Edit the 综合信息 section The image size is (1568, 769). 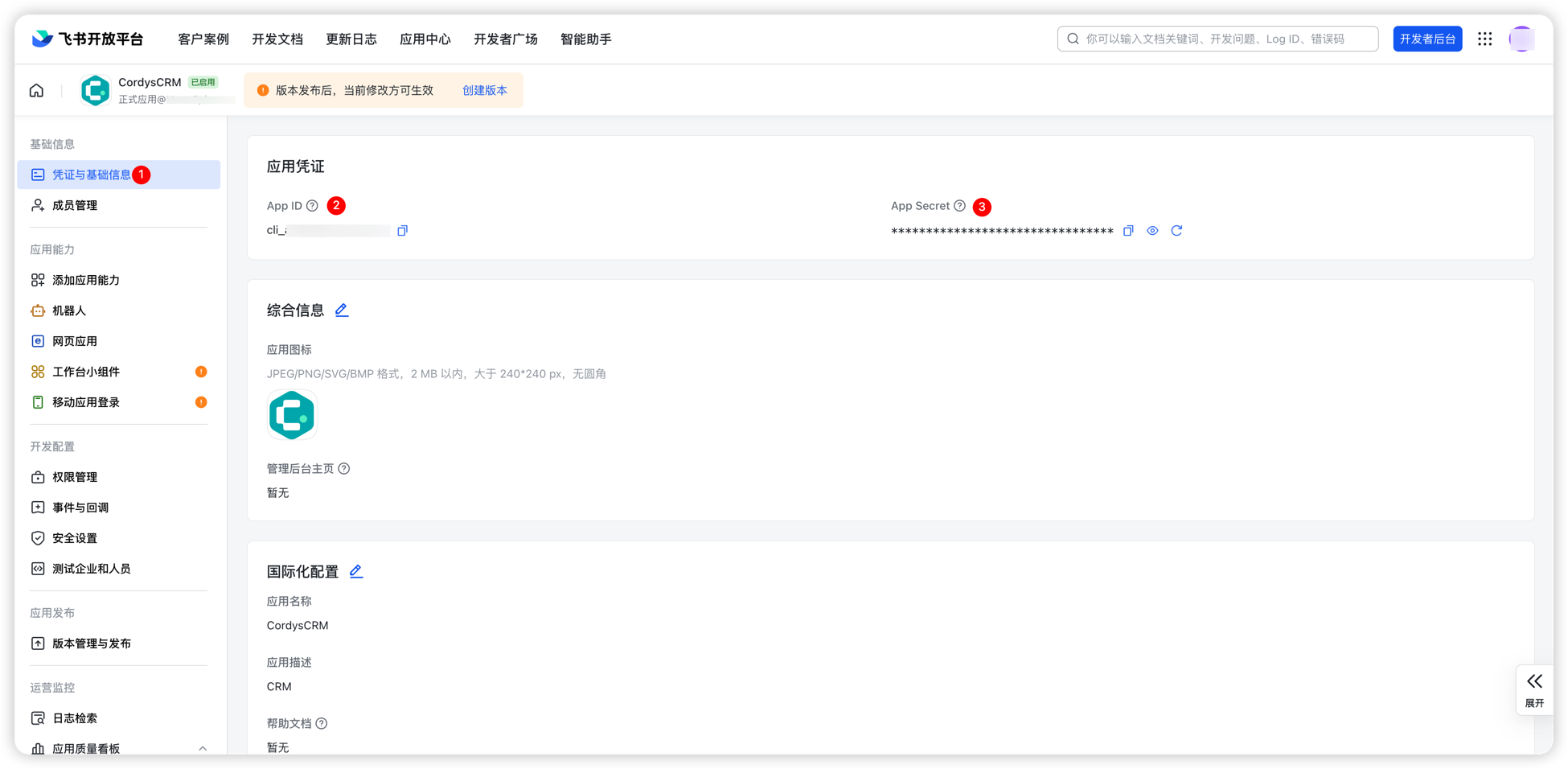pyautogui.click(x=342, y=310)
